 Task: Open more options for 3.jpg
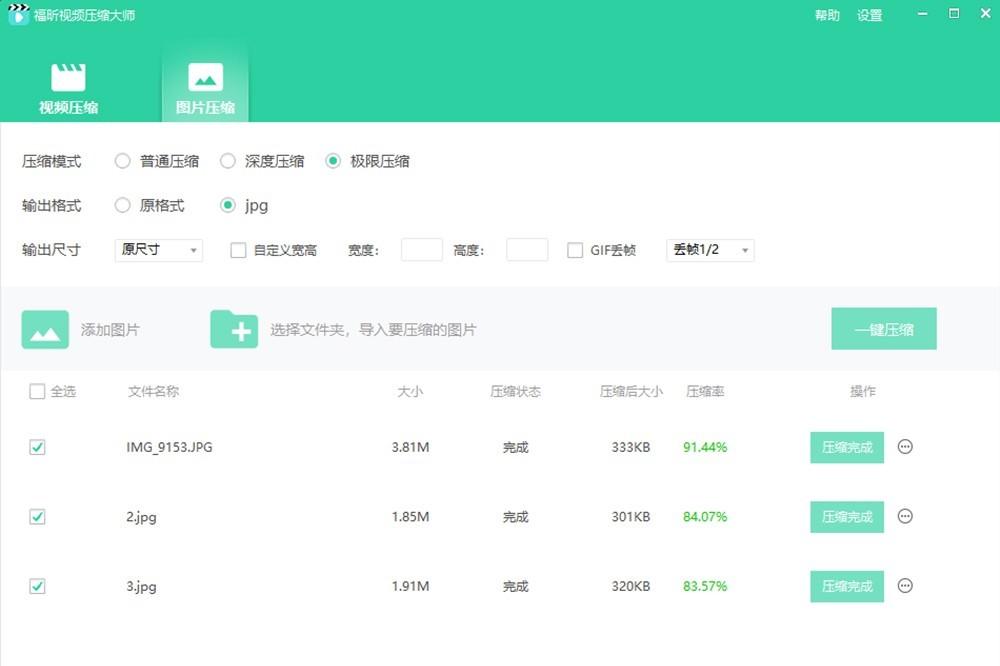pos(905,586)
